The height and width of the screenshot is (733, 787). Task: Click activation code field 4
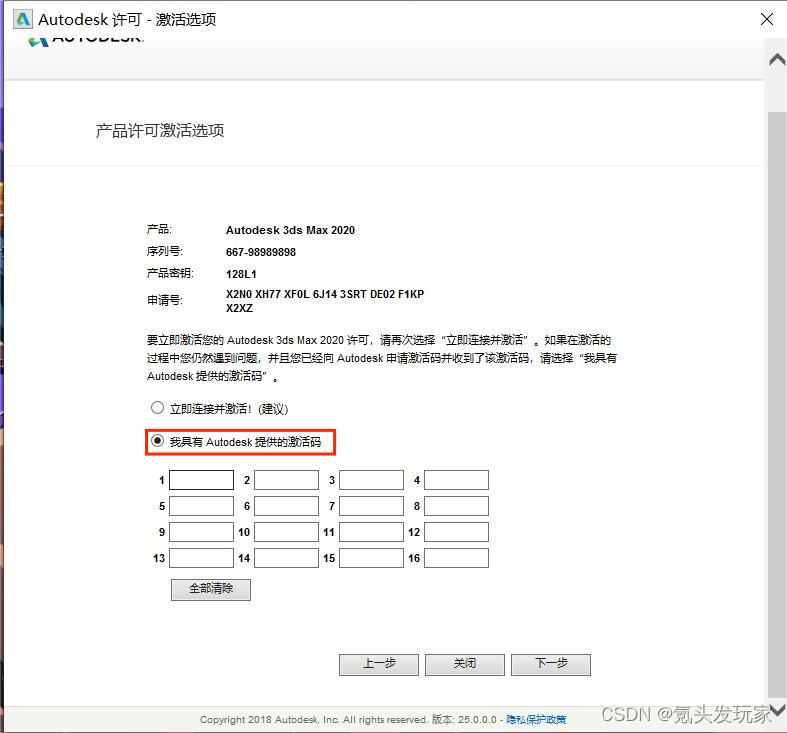click(x=456, y=480)
